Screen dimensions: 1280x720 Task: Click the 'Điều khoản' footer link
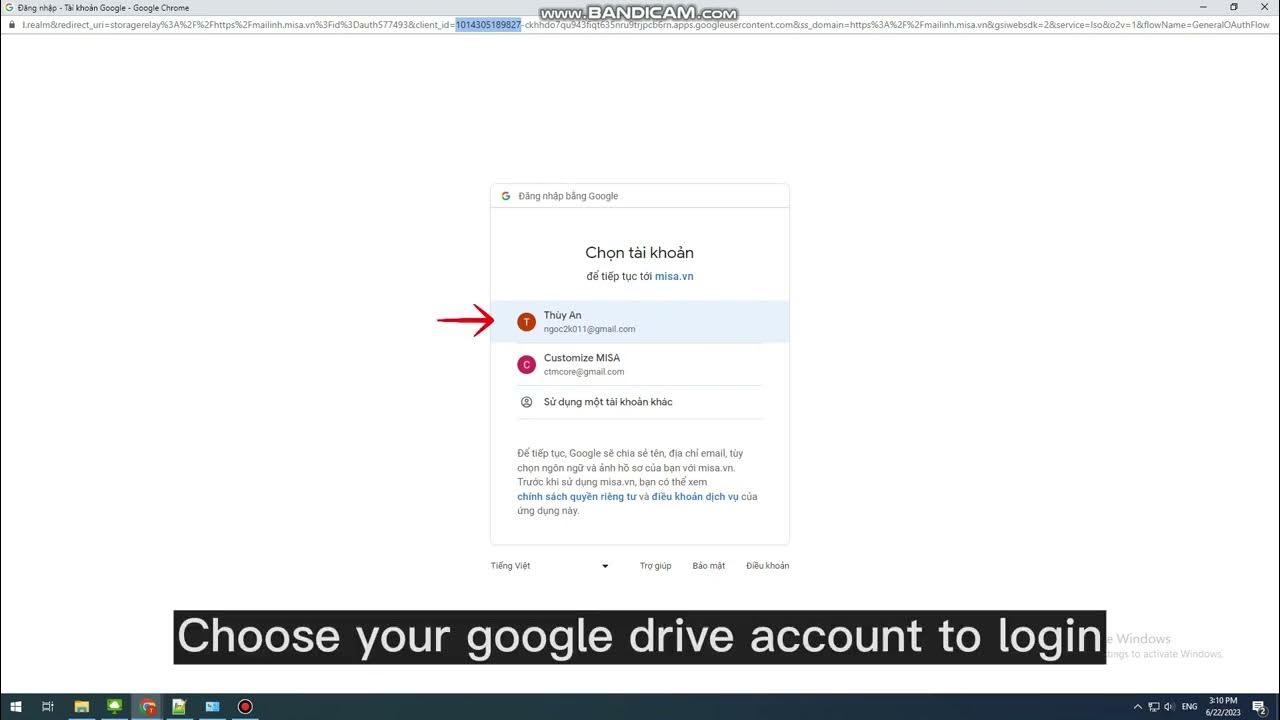767,566
